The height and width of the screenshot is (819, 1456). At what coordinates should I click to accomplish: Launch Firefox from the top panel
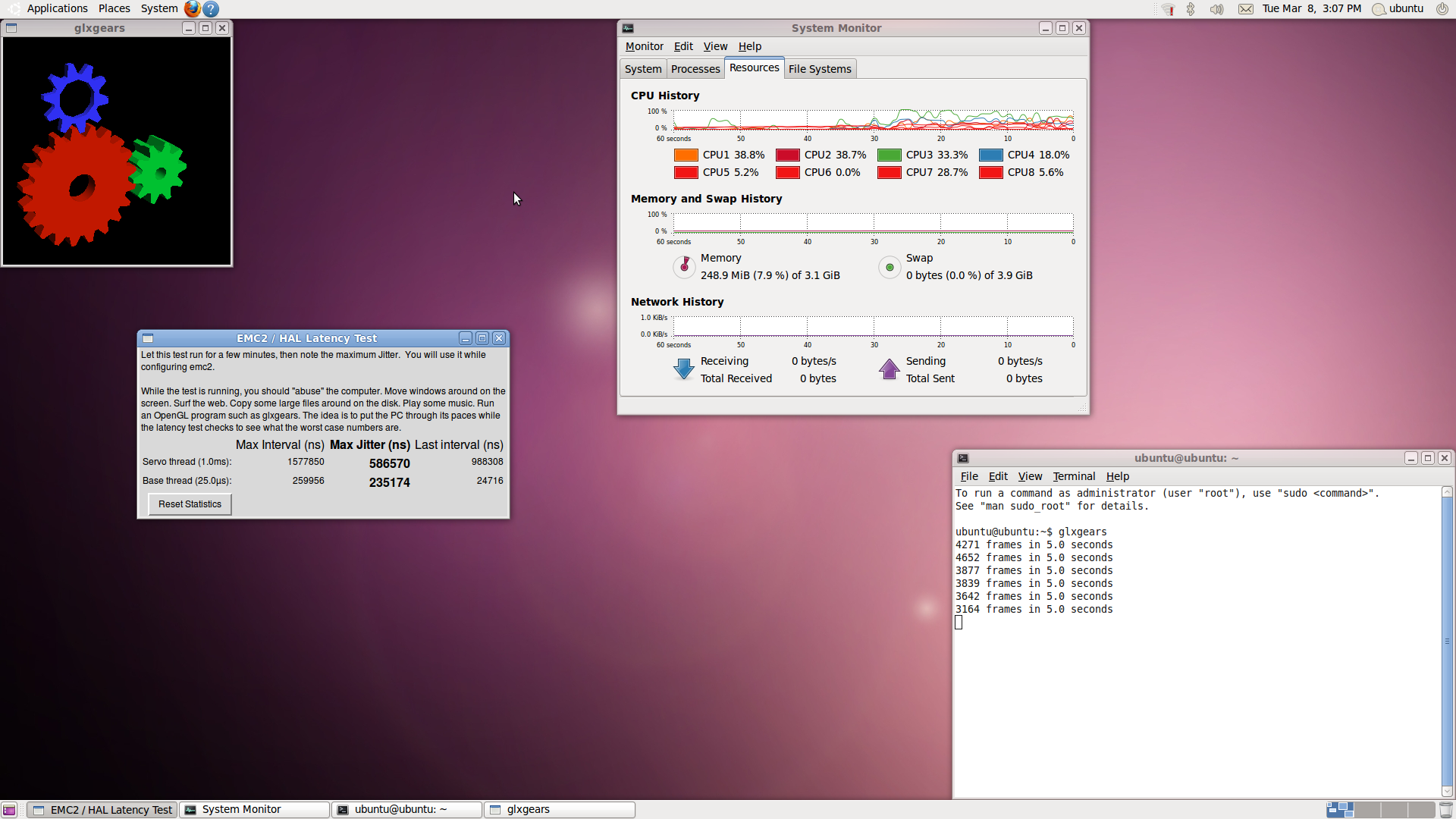[193, 8]
